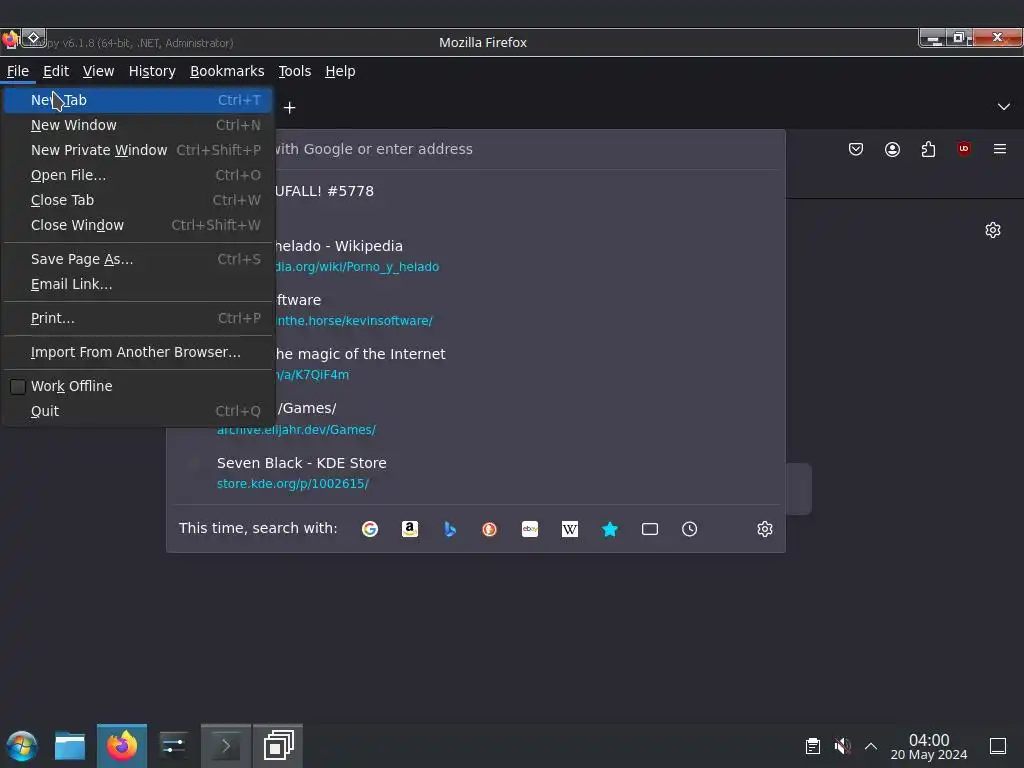Image resolution: width=1024 pixels, height=768 pixels.
Task: Select Email Link... menu entry
Action: (138, 284)
